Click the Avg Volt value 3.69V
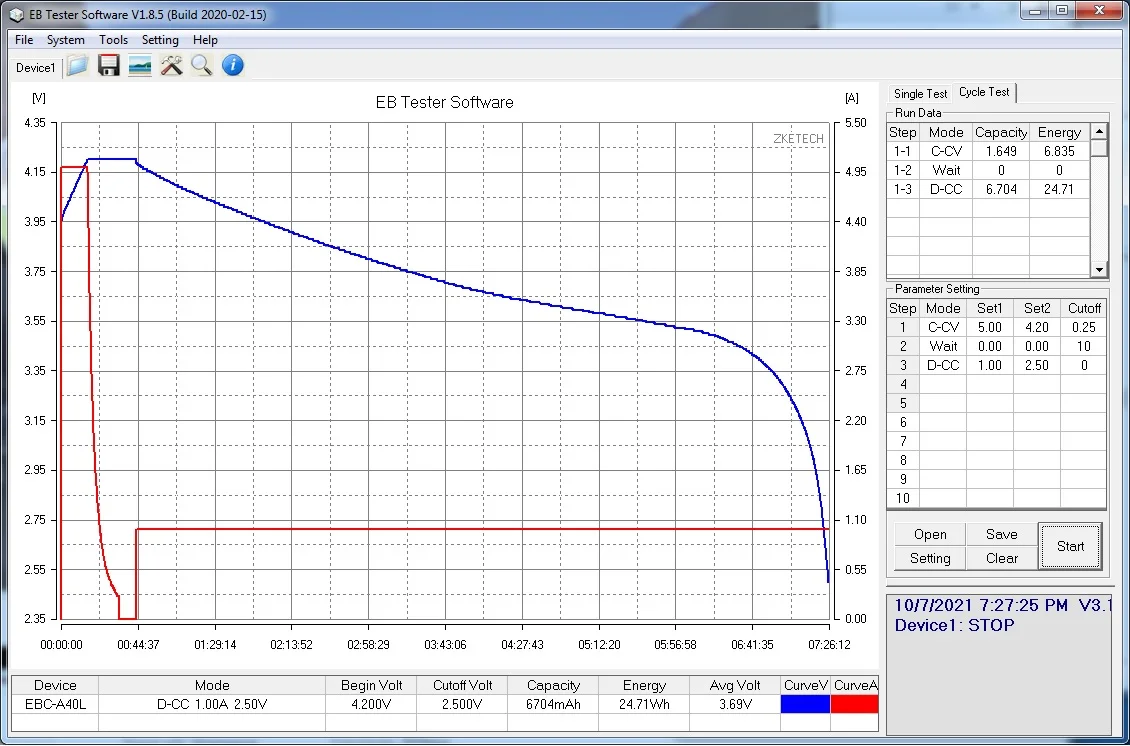This screenshot has width=1130, height=746. [734, 704]
